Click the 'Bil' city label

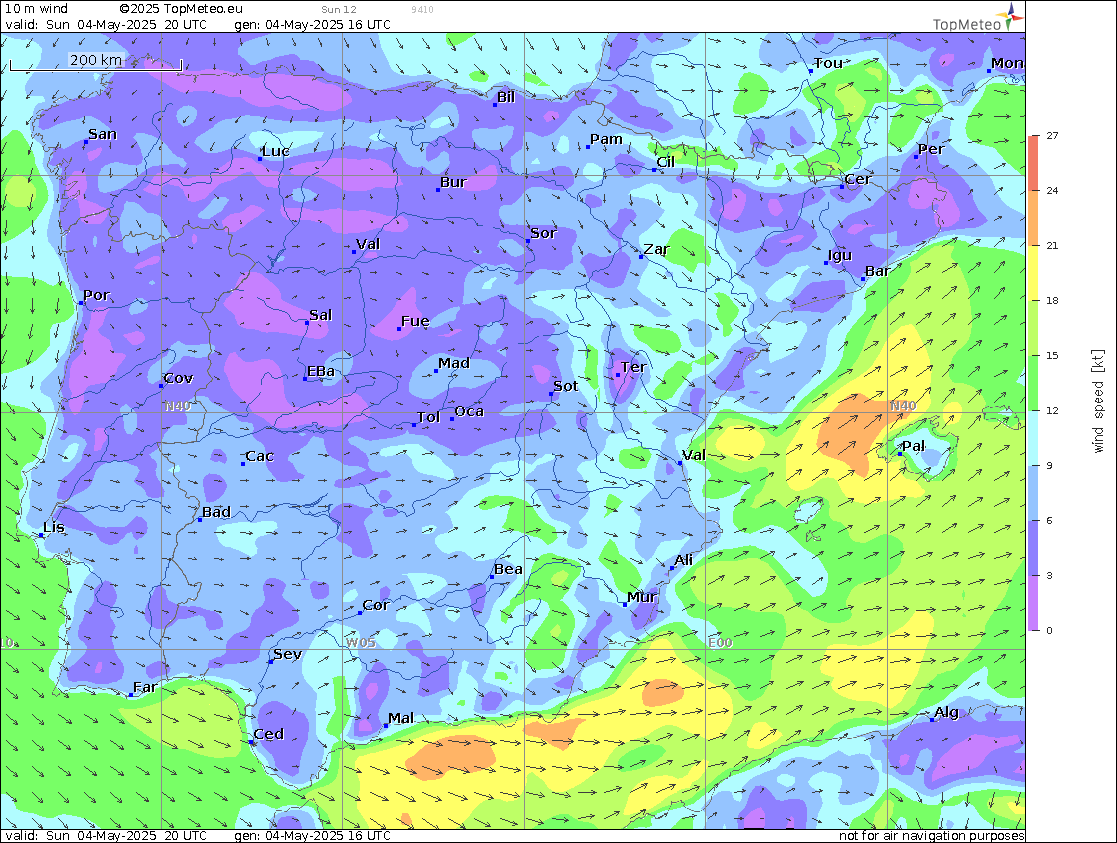tap(506, 97)
